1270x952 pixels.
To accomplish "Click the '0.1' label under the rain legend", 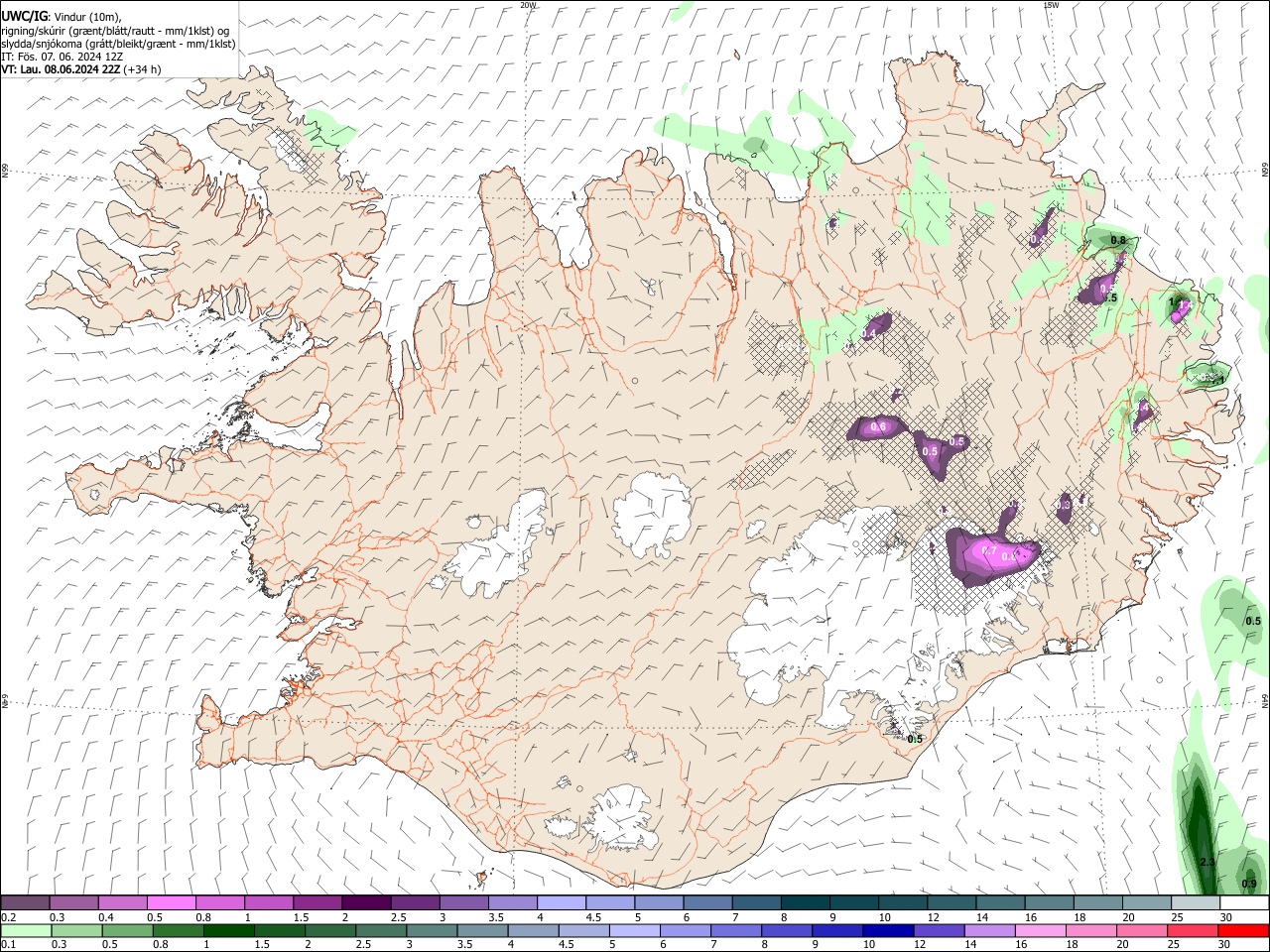I will pyautogui.click(x=9, y=946).
